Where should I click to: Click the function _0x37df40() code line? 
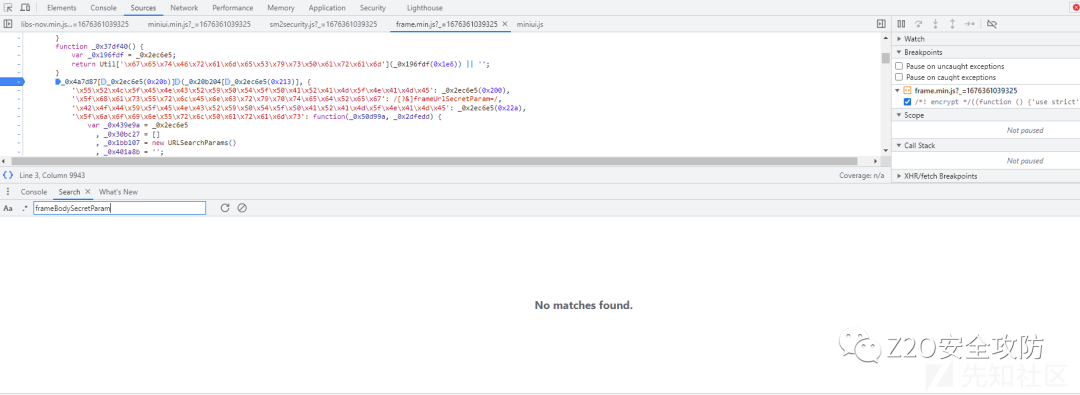[x=100, y=46]
